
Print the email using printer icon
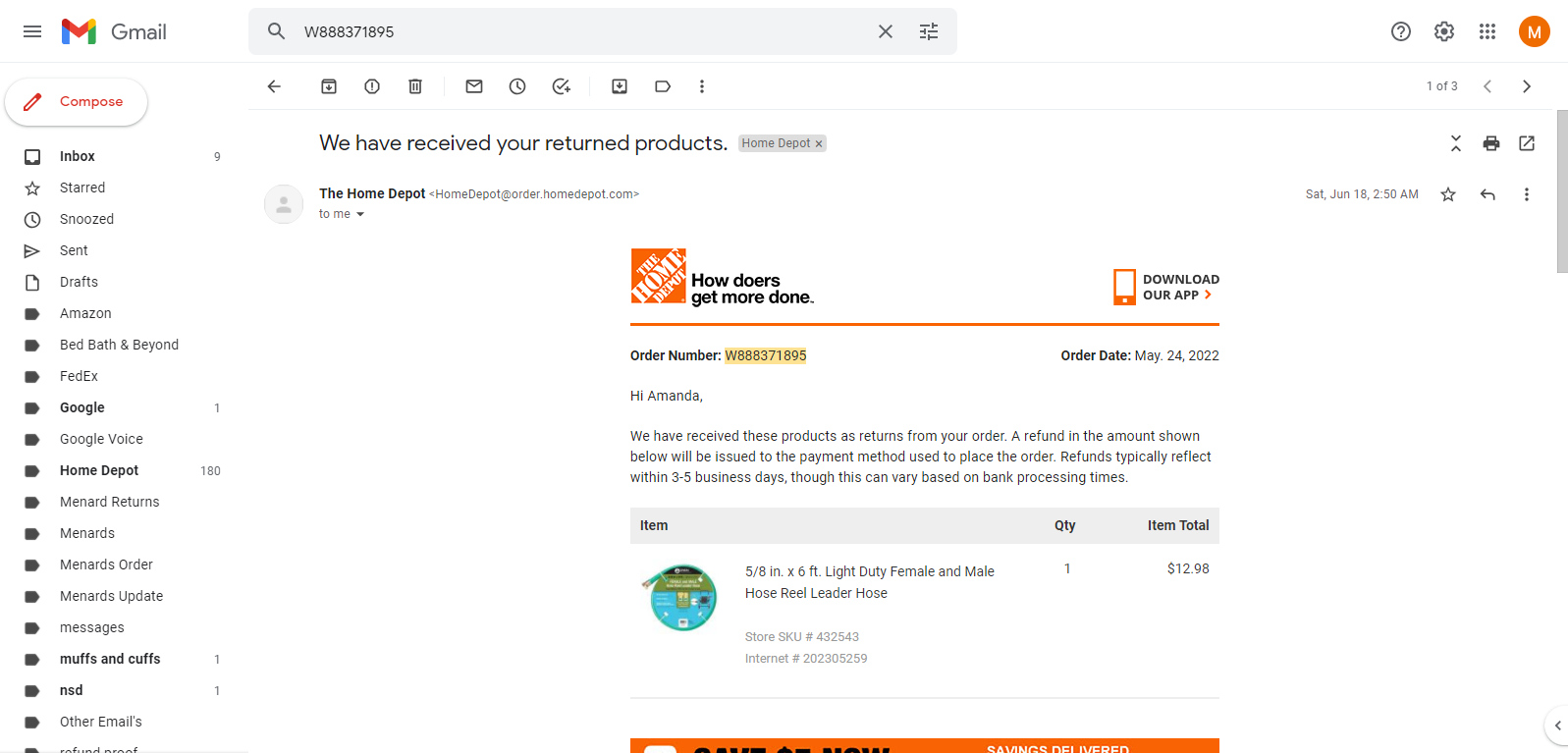[1491, 143]
